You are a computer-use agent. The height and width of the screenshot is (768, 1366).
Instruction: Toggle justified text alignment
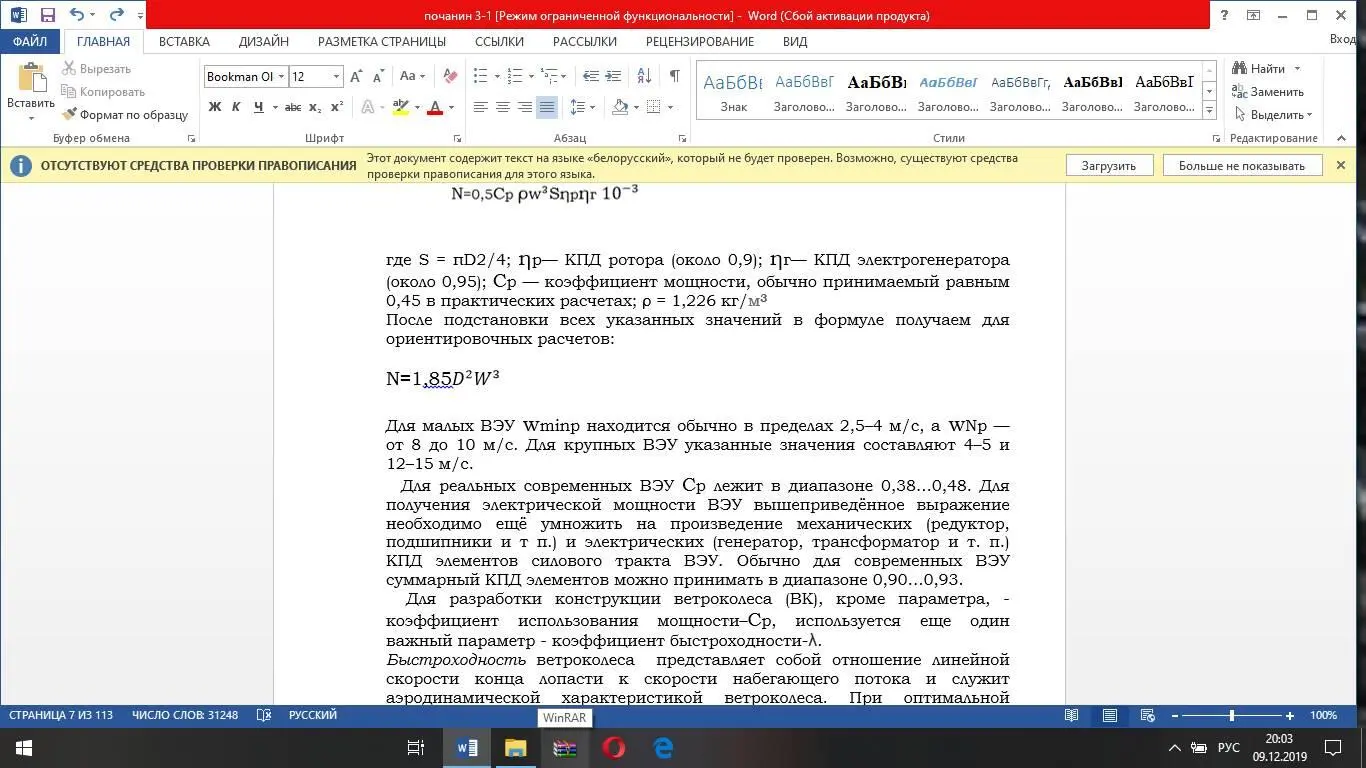tap(546, 107)
